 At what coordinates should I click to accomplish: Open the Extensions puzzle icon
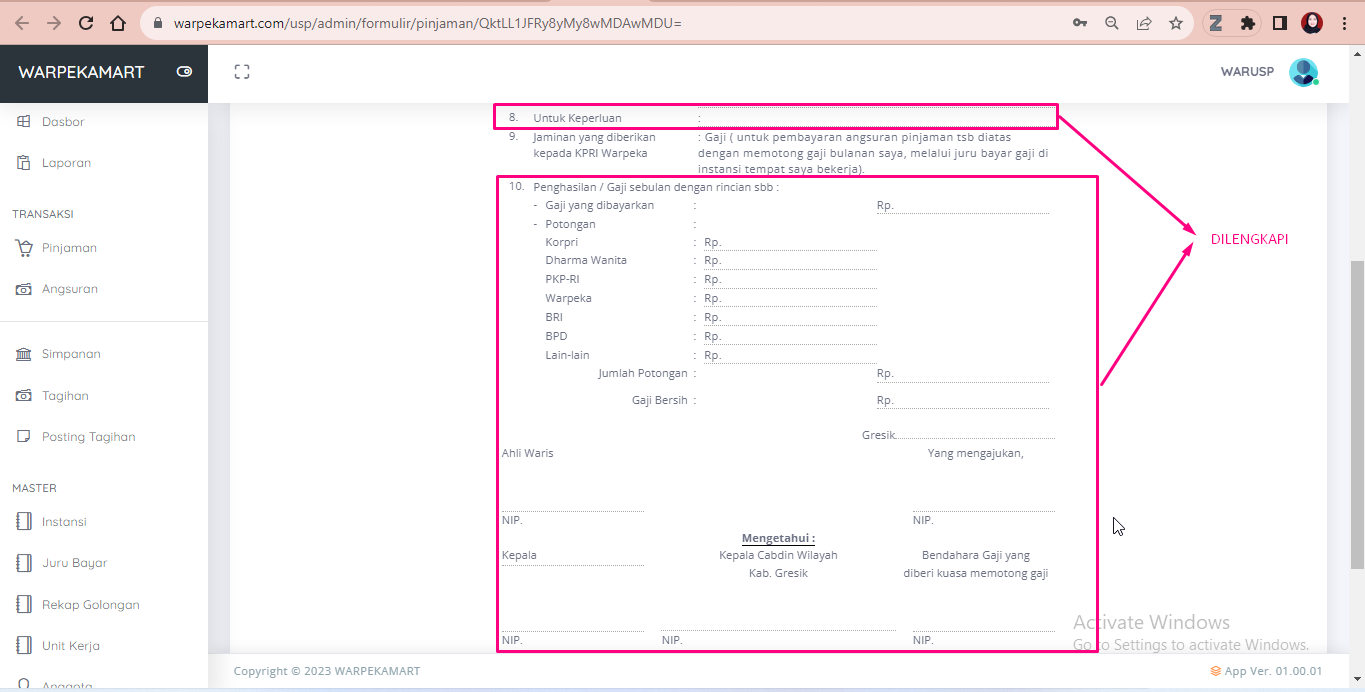tap(1247, 23)
